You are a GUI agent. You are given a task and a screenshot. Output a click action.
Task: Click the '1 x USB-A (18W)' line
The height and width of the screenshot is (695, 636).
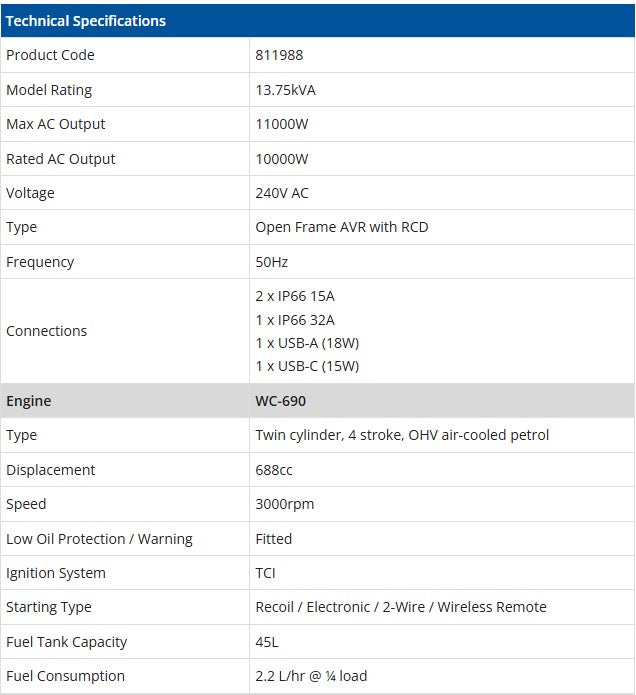point(307,343)
